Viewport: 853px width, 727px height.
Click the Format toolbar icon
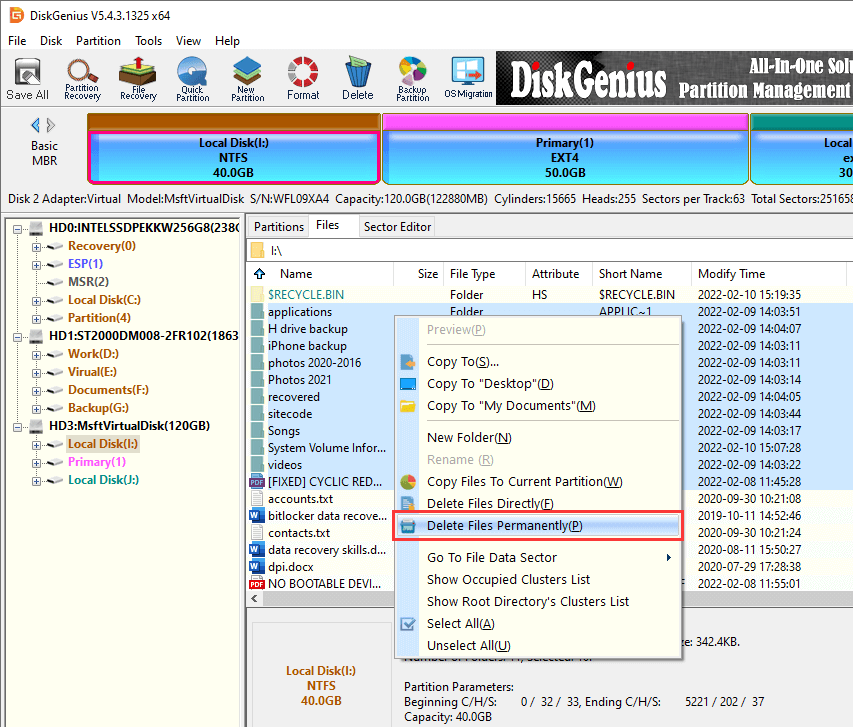point(303,79)
